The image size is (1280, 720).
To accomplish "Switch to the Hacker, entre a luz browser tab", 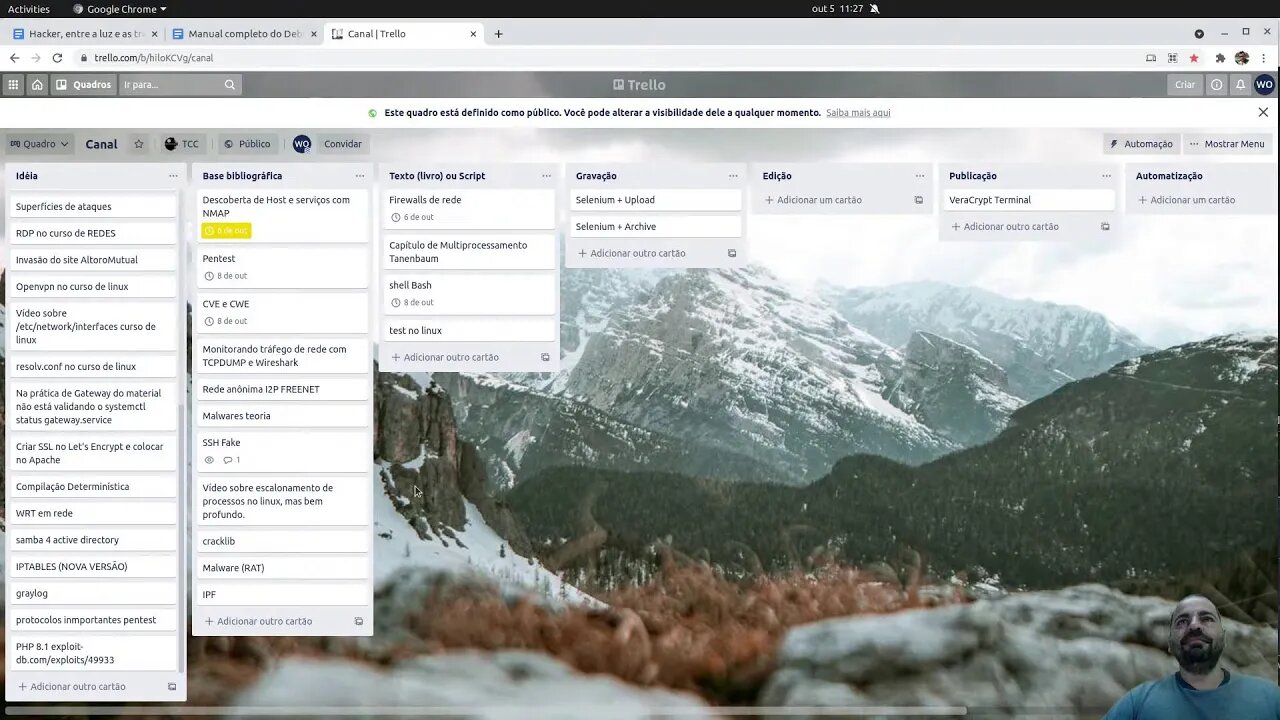I will click(85, 34).
